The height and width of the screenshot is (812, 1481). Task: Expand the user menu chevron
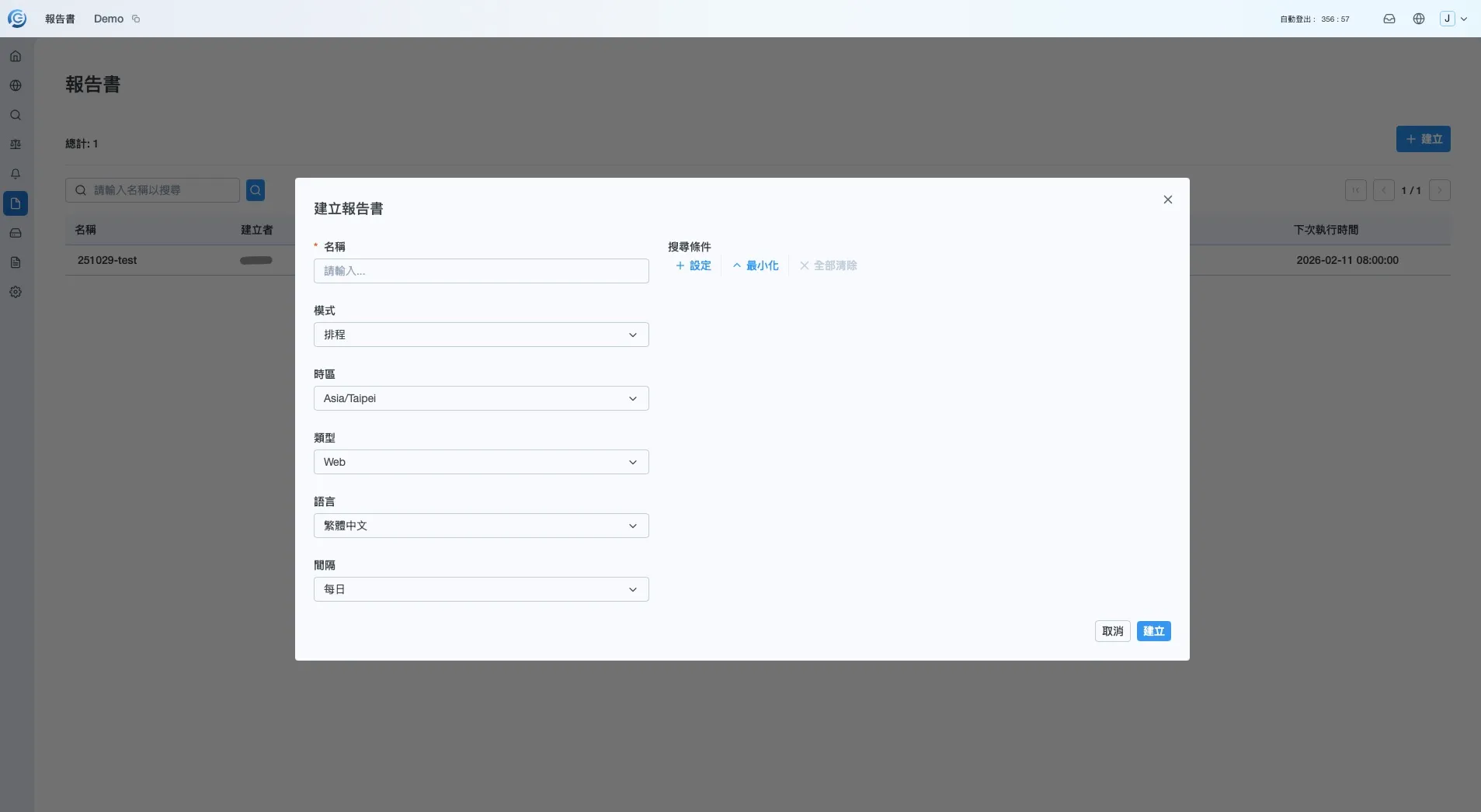(1464, 19)
